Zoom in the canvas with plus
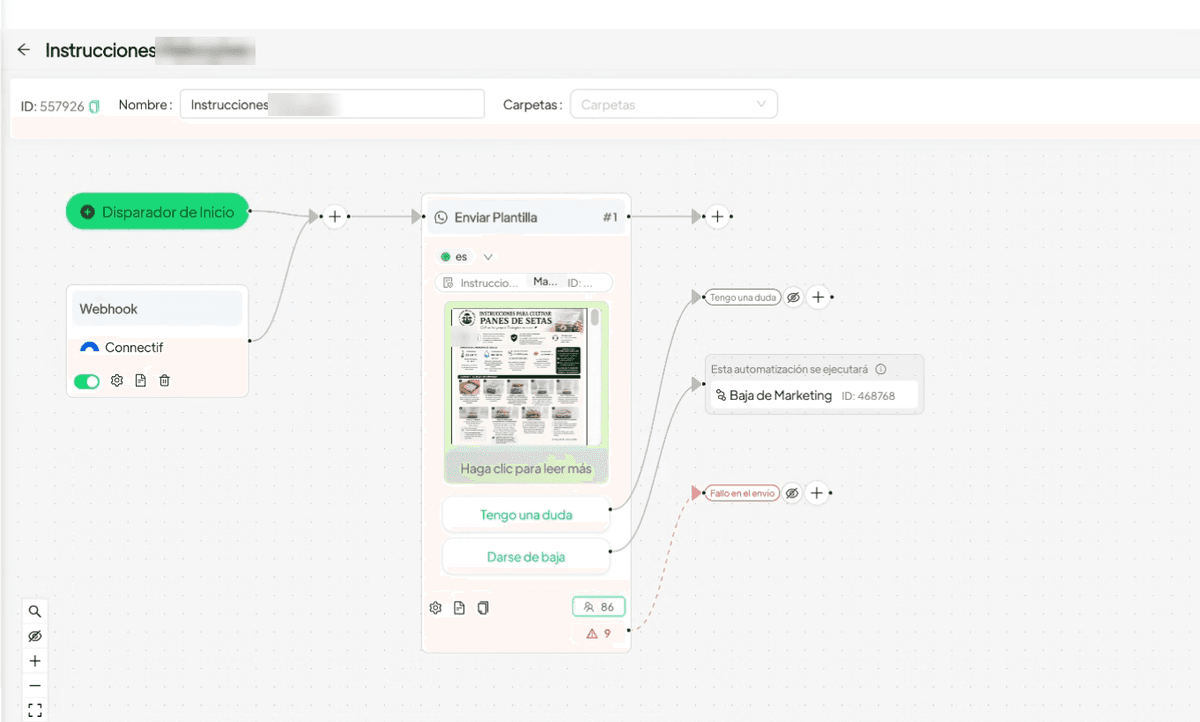Image resolution: width=1200 pixels, height=722 pixels. pos(35,661)
